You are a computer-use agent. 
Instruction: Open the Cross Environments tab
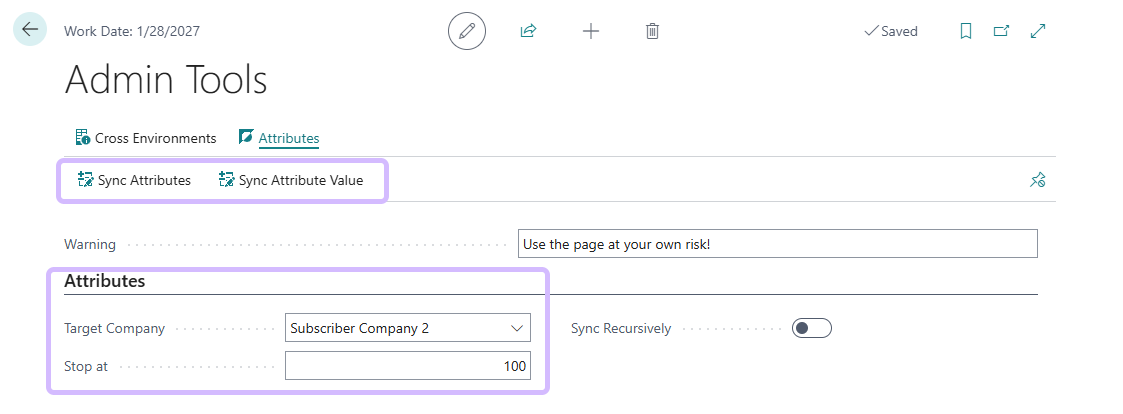[x=145, y=138]
